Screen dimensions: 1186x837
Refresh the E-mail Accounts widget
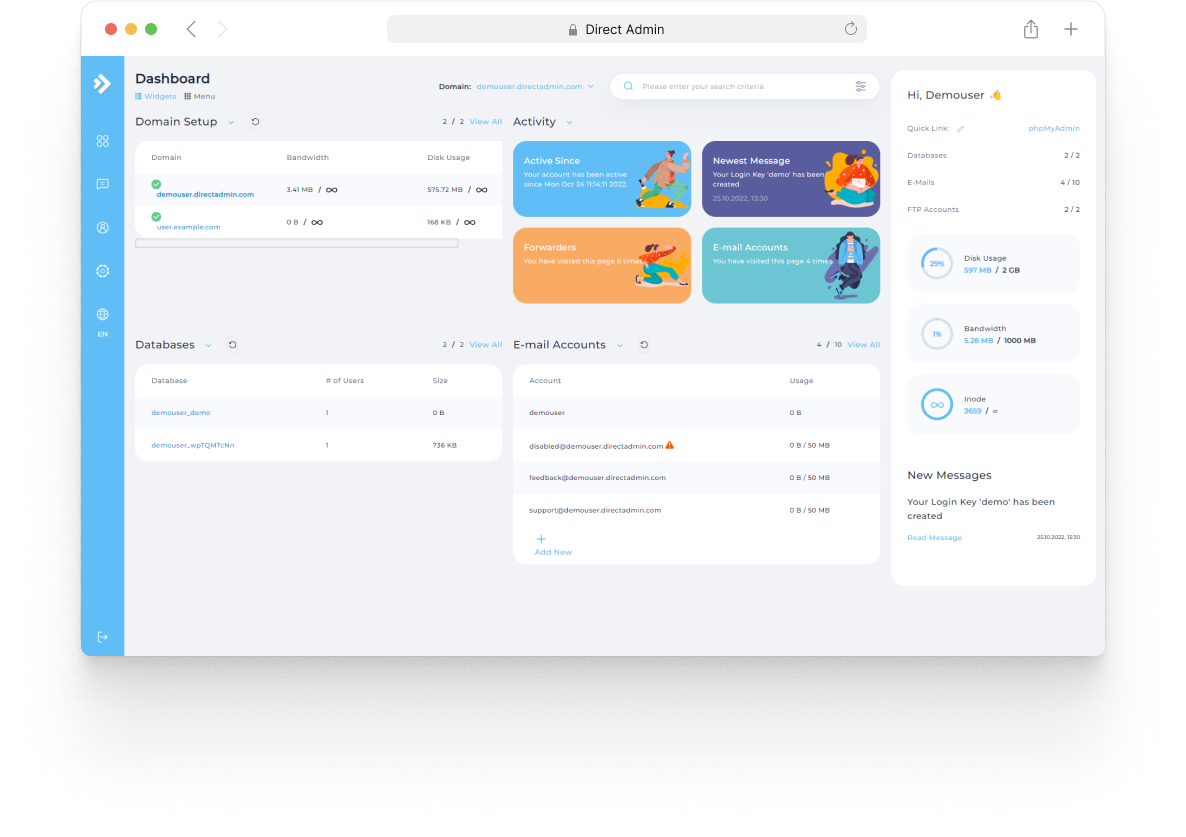(644, 345)
